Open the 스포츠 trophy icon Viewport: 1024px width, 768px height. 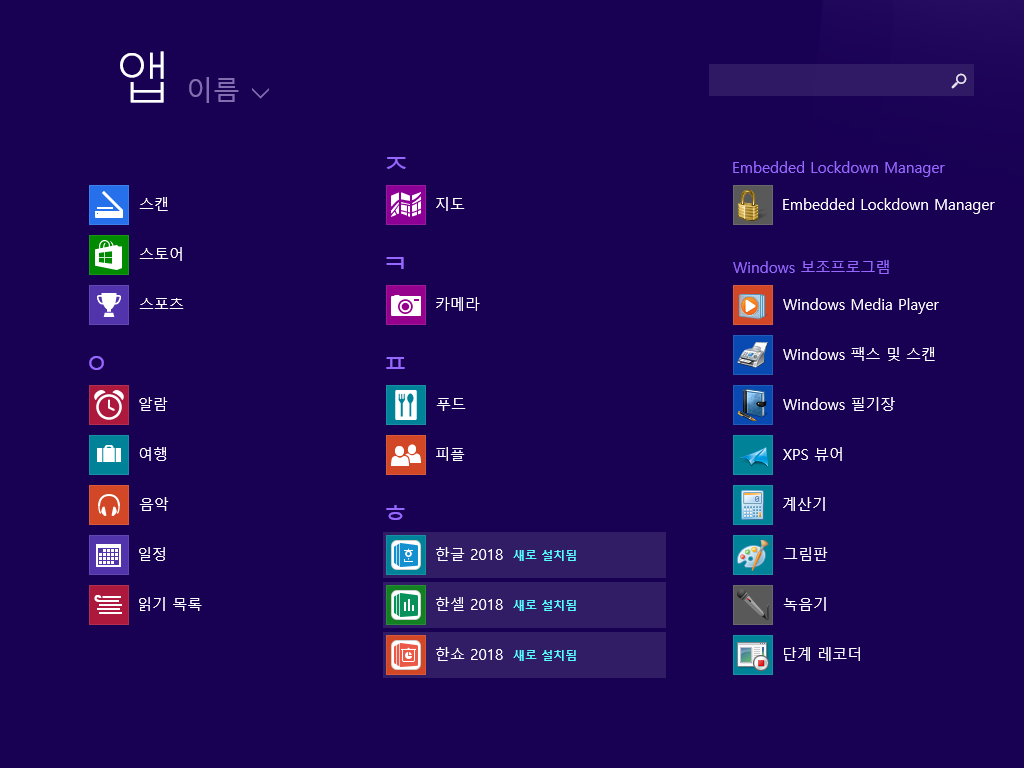click(108, 305)
